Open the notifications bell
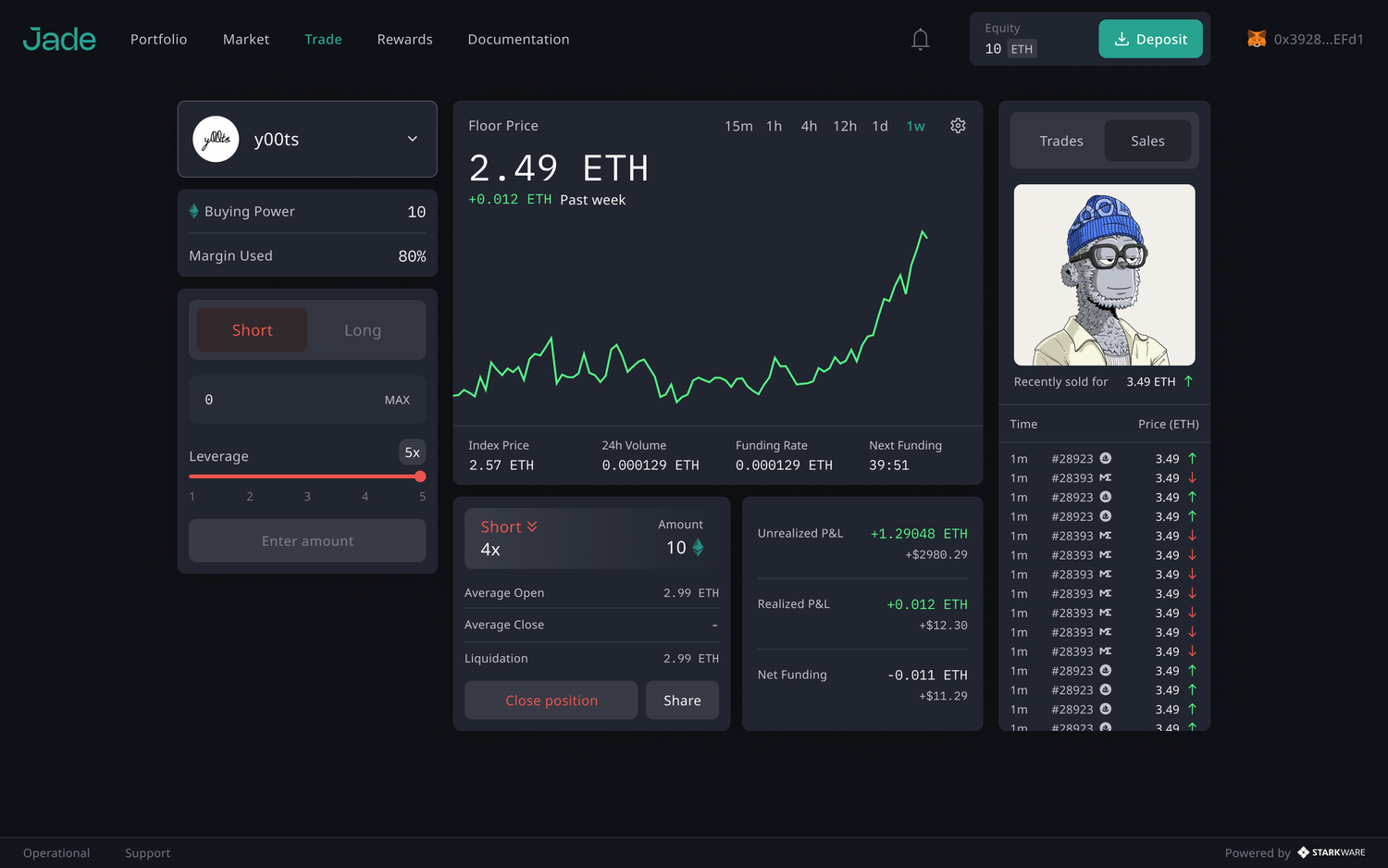 coord(920,39)
